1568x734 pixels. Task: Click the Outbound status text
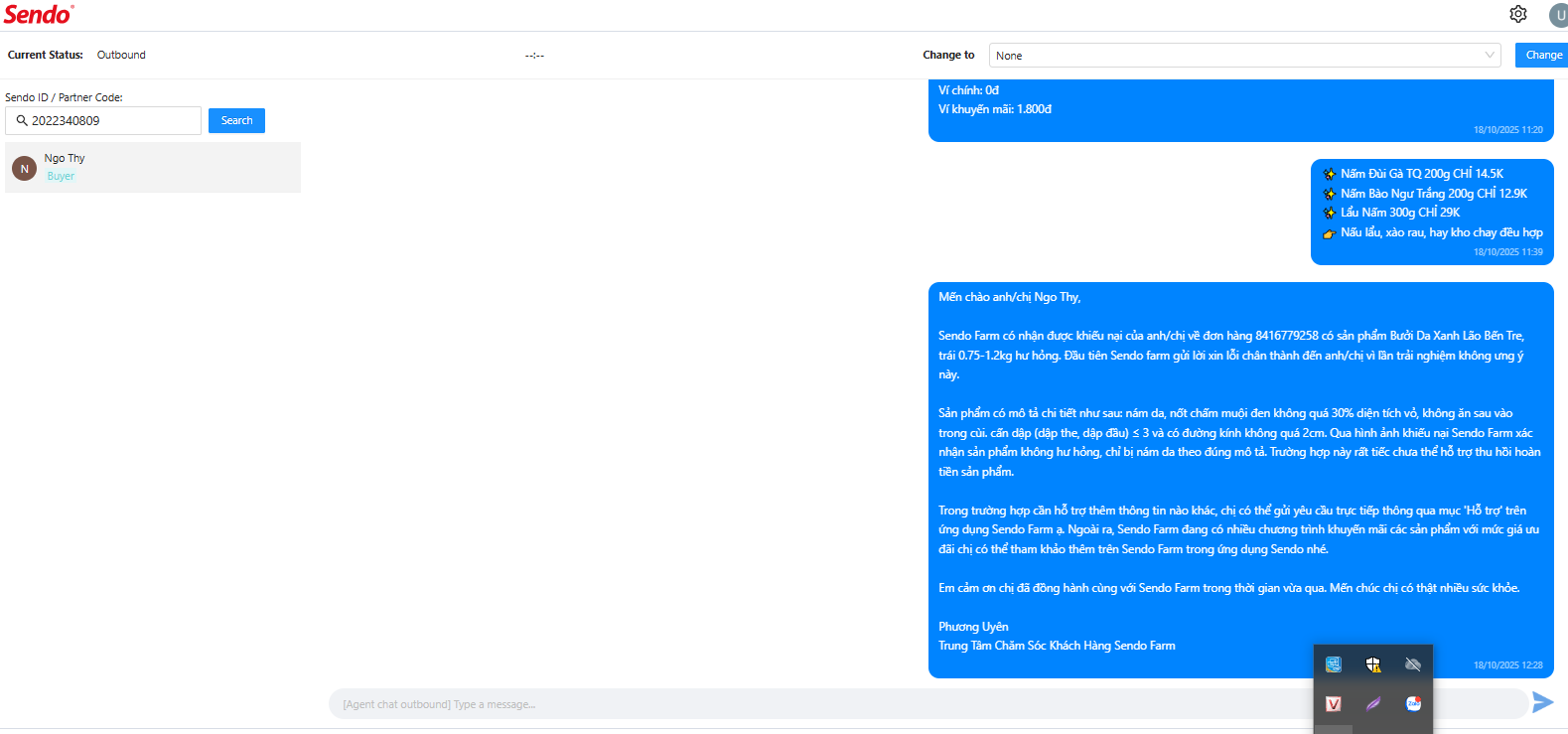tap(121, 55)
